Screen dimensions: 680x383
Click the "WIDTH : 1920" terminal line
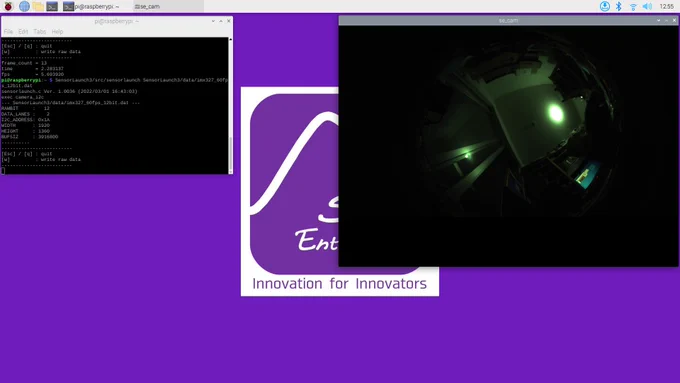[26, 125]
